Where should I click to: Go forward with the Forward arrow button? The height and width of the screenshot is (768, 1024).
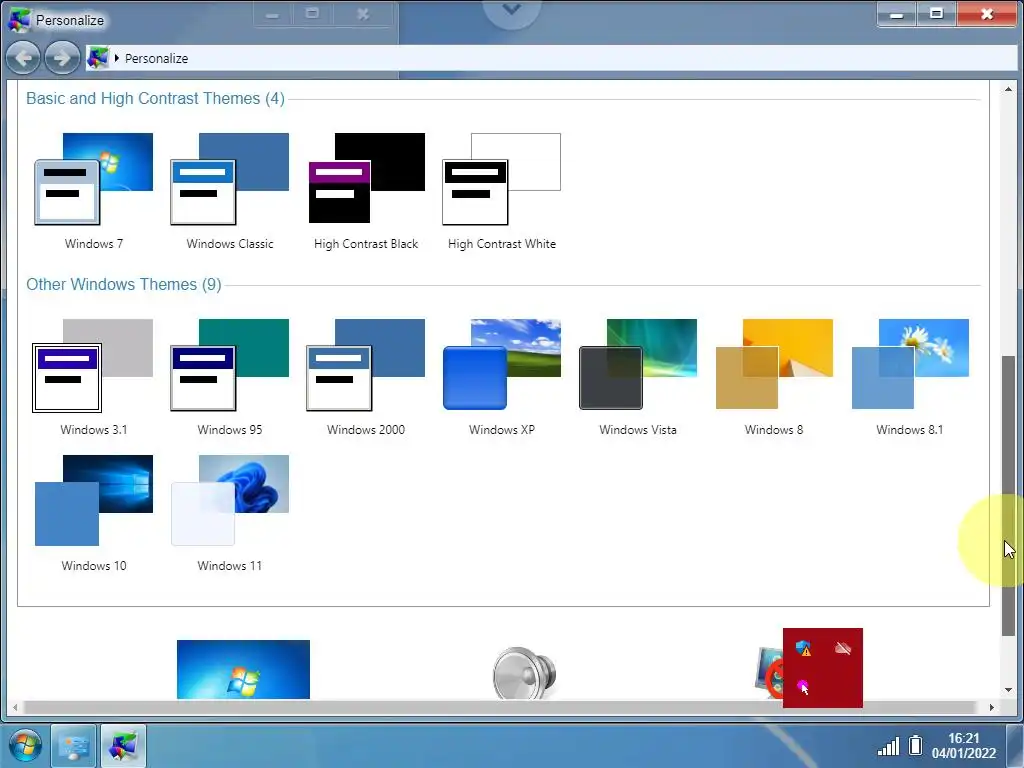62,58
